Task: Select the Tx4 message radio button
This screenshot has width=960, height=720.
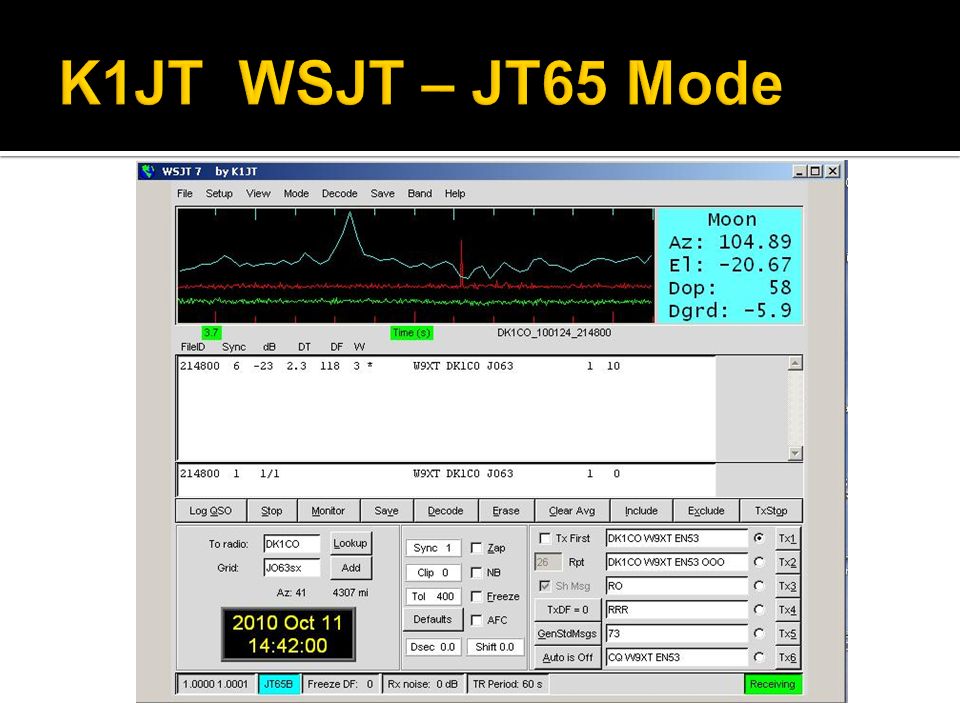Action: pos(759,610)
